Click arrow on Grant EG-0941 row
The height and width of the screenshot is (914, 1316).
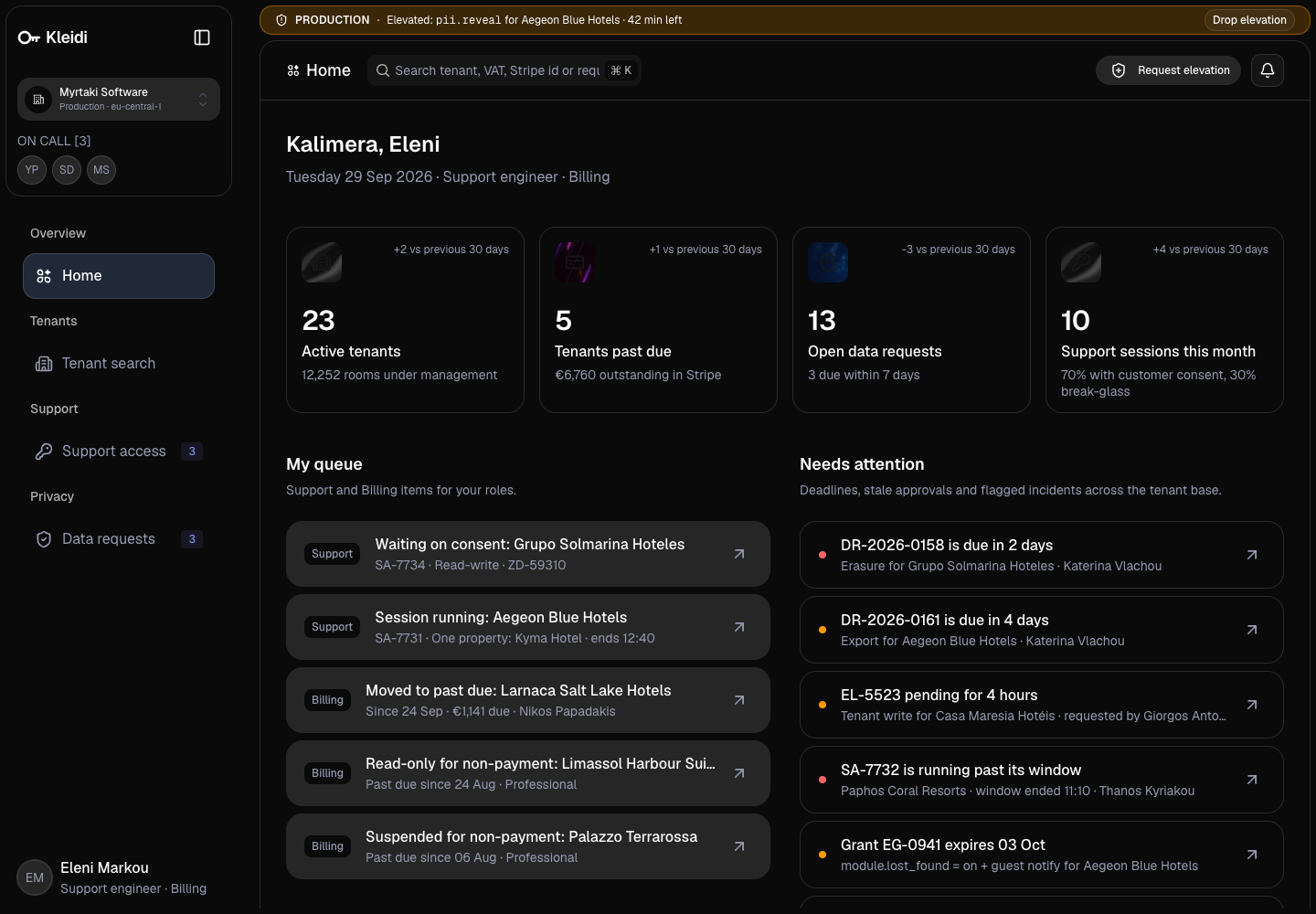click(x=1252, y=855)
